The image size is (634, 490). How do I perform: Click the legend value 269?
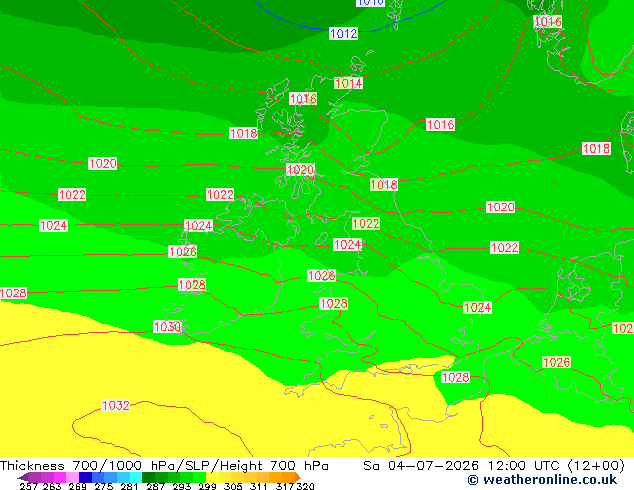77,486
